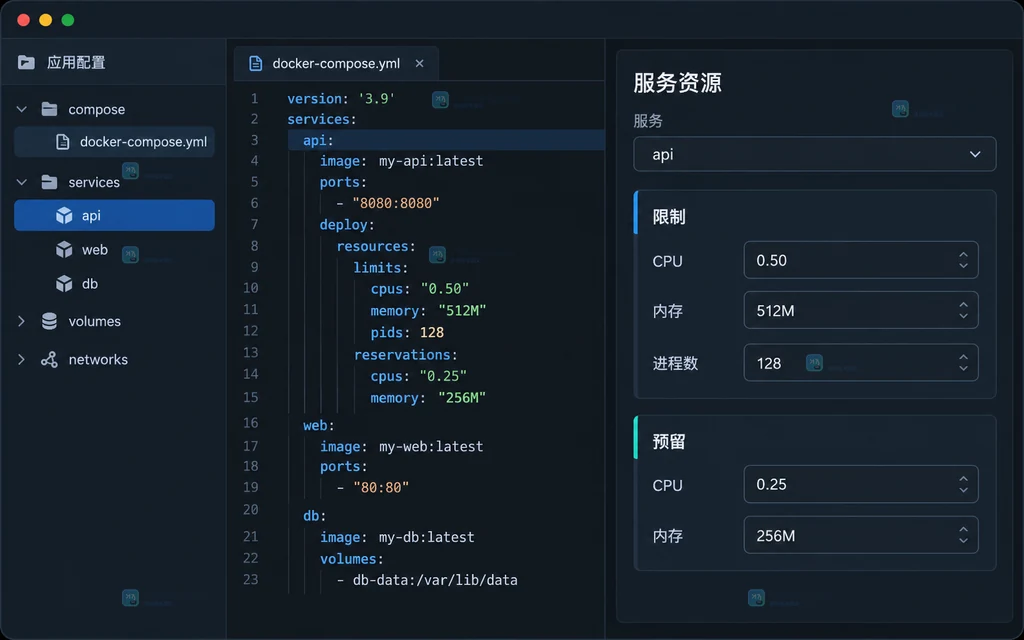The height and width of the screenshot is (640, 1024).
Task: Click the 进程数 field showing 128
Action: pos(861,362)
